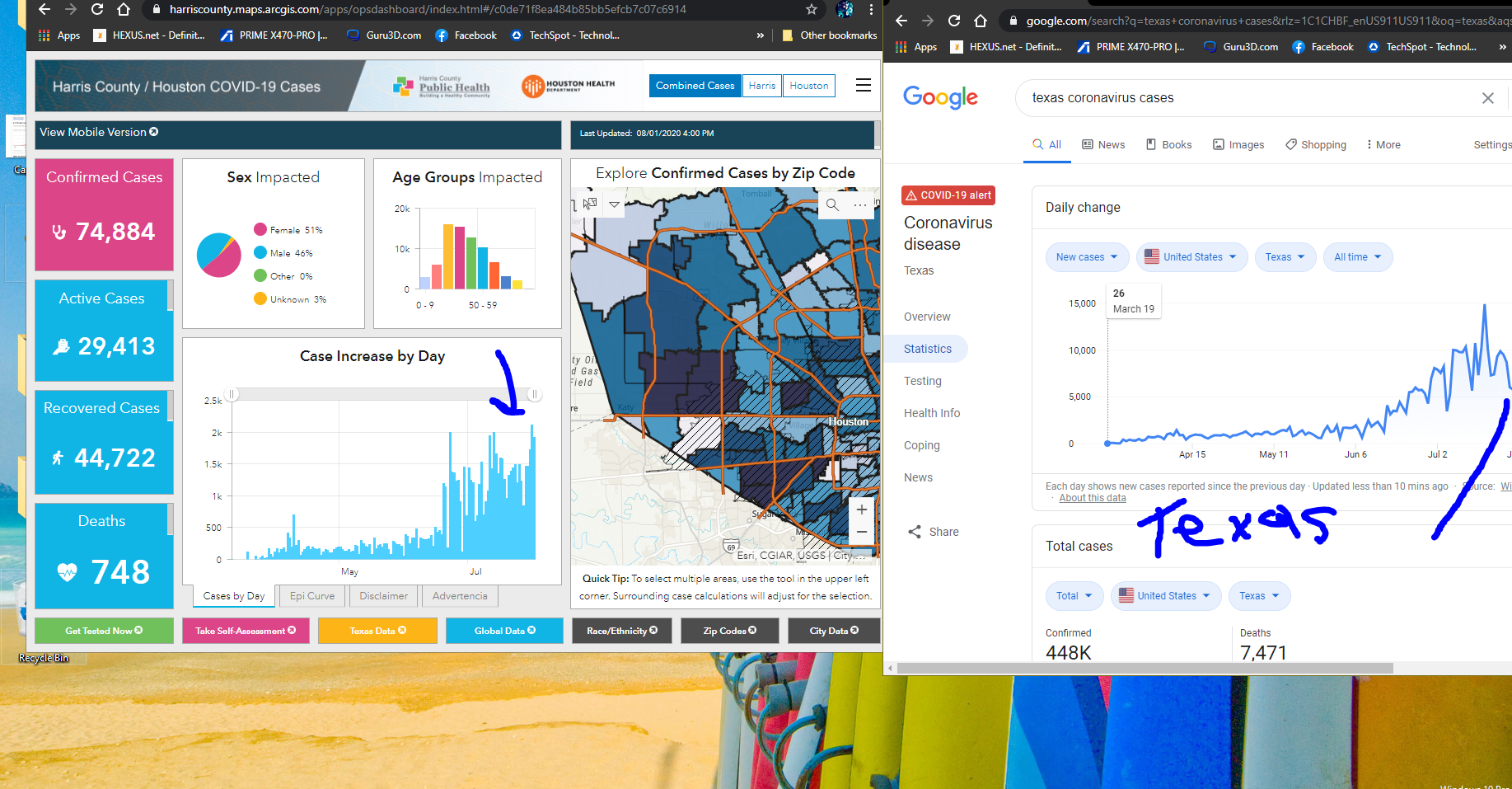Click the Get Tested Now button
The image size is (1512, 789).
(x=104, y=631)
